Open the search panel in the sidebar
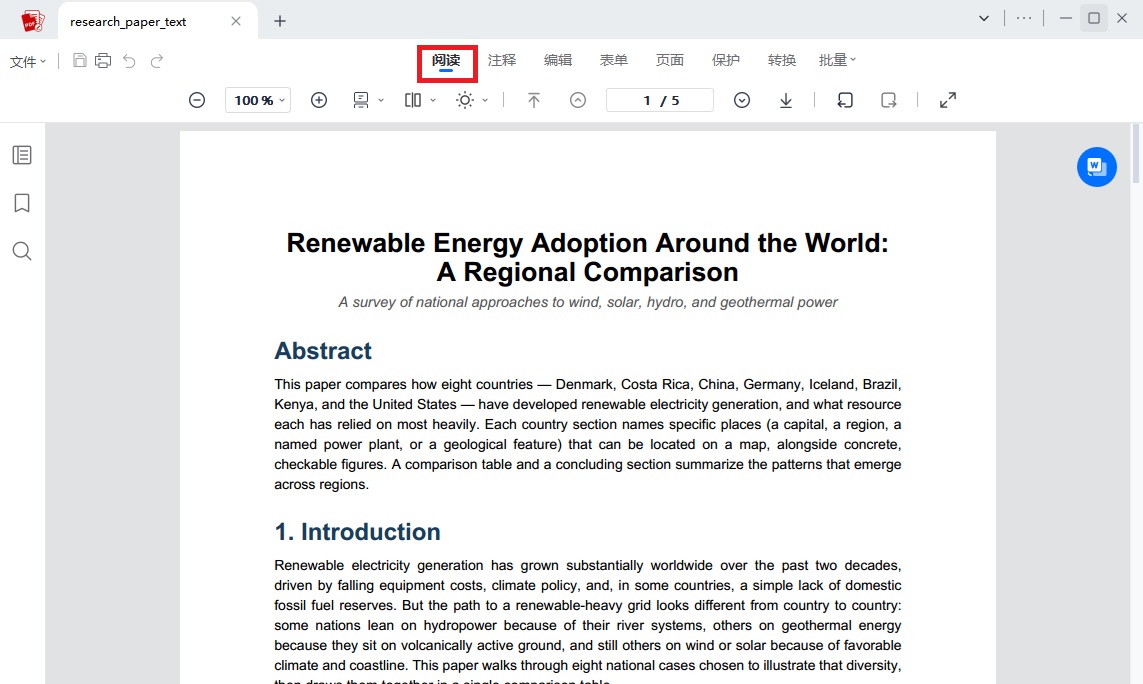 [22, 251]
